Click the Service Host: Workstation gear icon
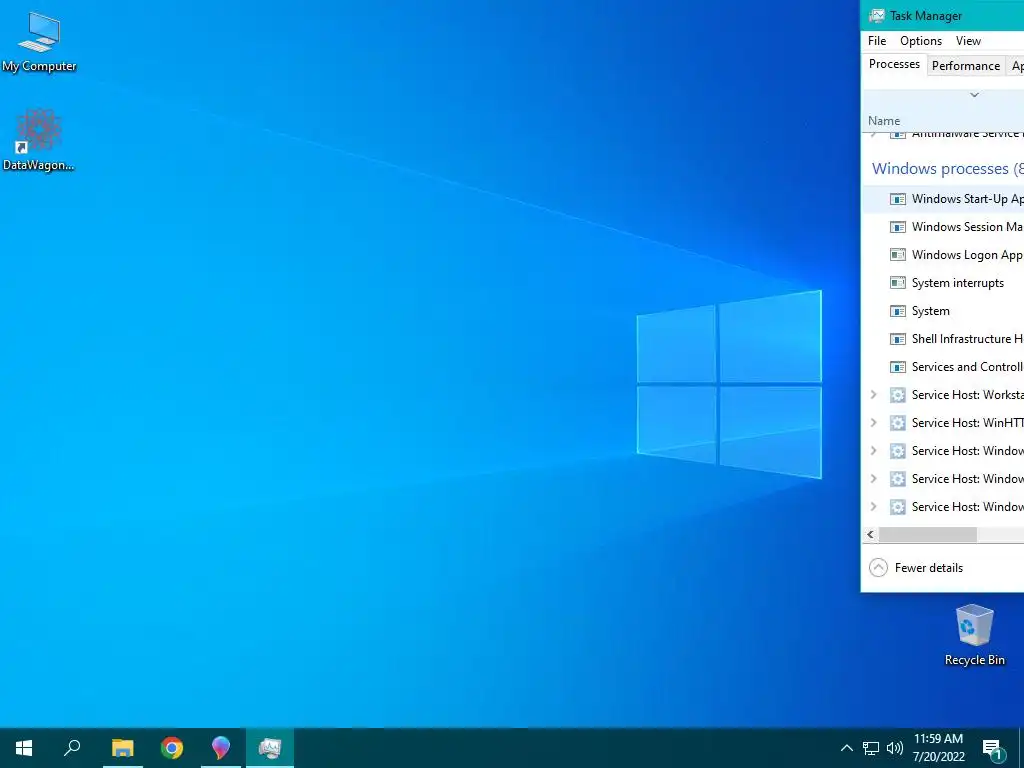This screenshot has width=1024, height=768. pyautogui.click(x=898, y=395)
